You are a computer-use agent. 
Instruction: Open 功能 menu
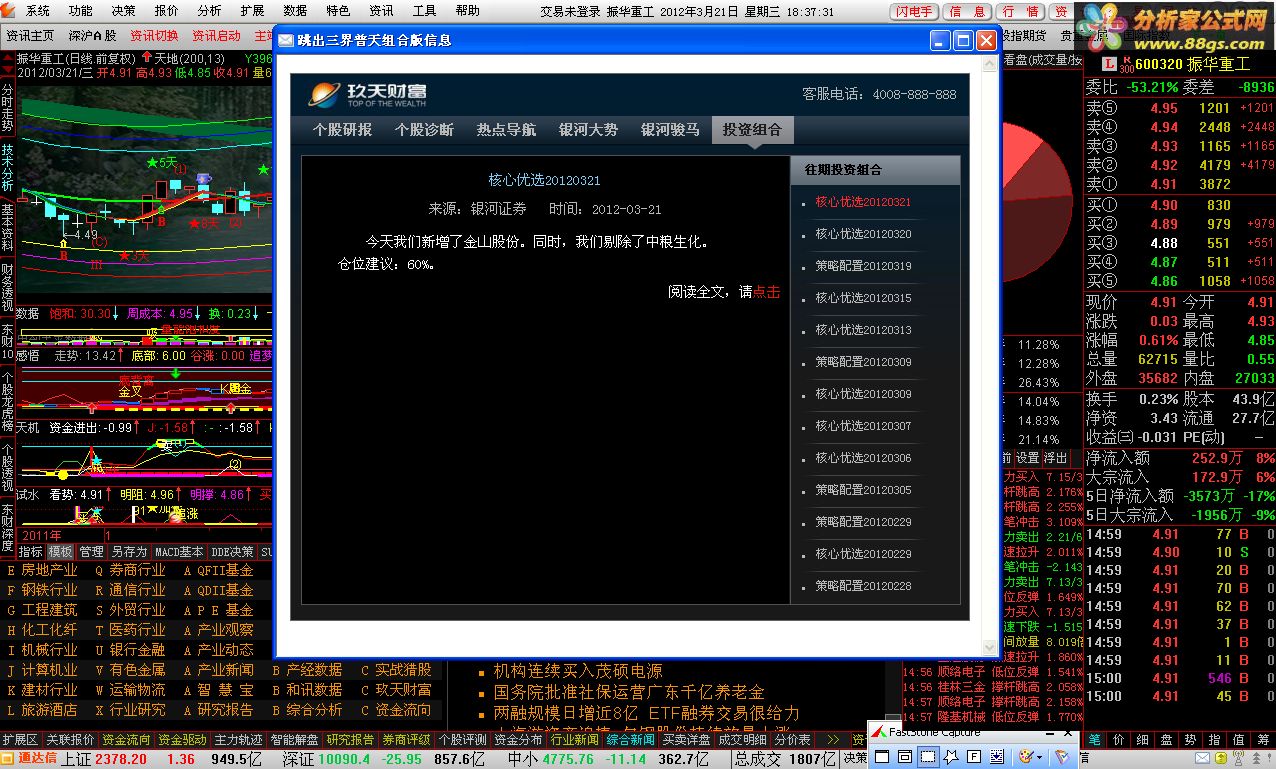80,11
